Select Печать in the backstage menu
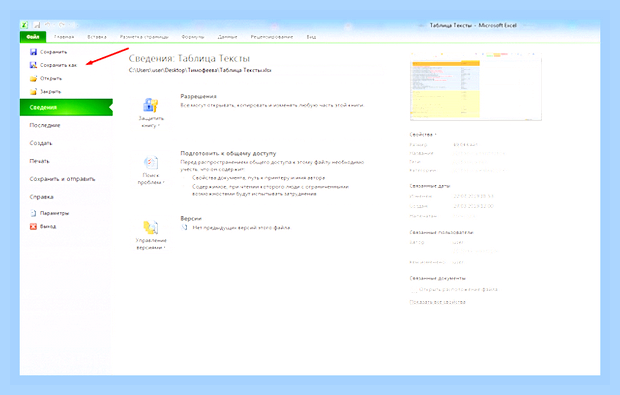The width and height of the screenshot is (620, 395). click(x=40, y=161)
